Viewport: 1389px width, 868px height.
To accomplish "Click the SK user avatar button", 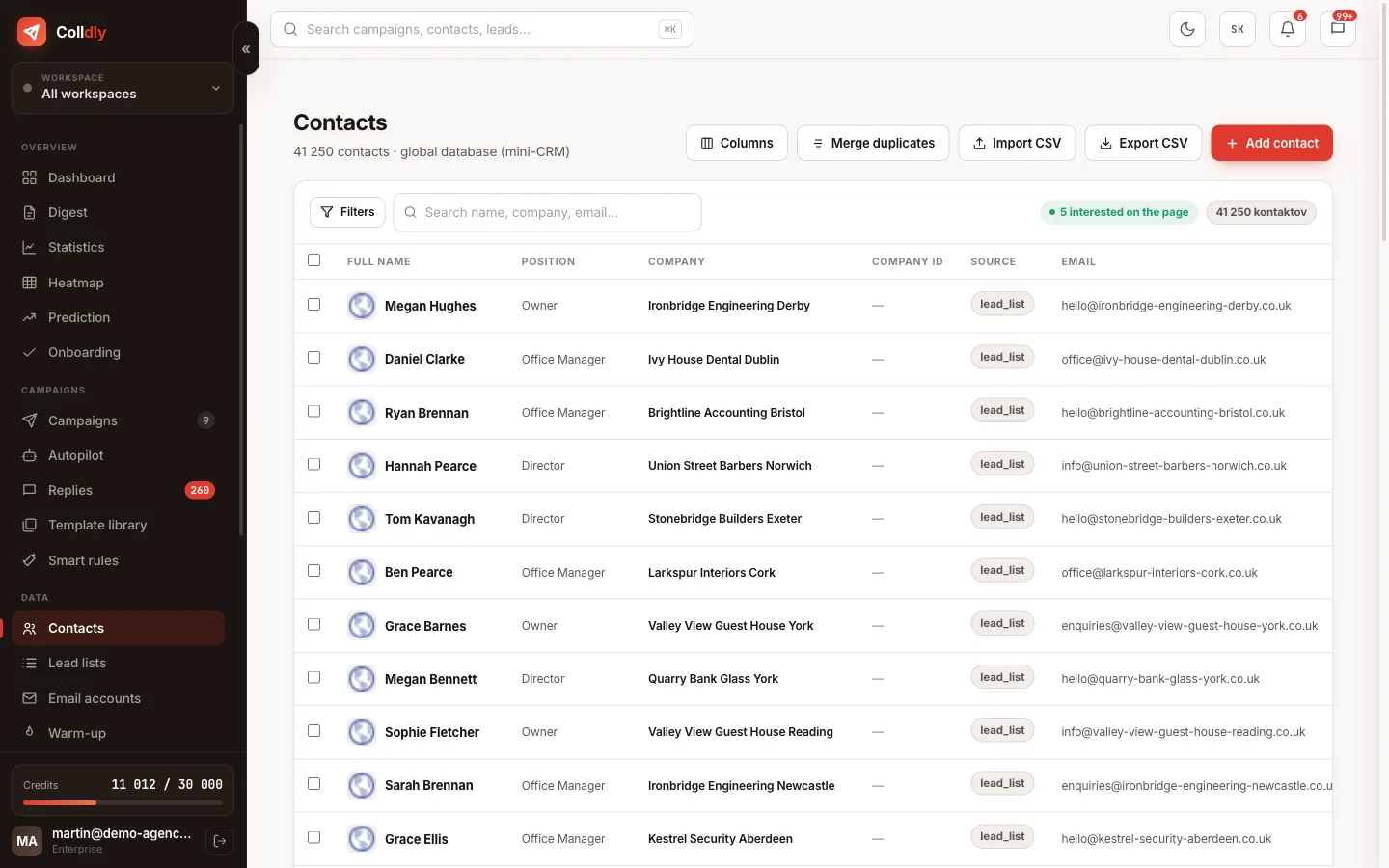I will (1238, 29).
